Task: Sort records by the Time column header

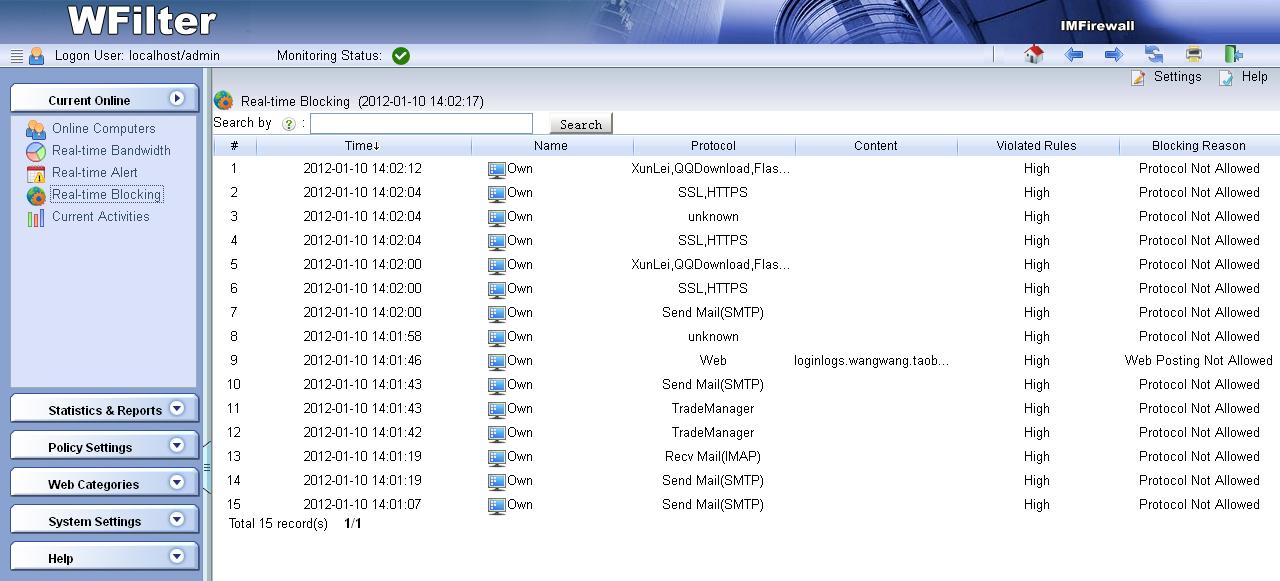Action: click(362, 146)
